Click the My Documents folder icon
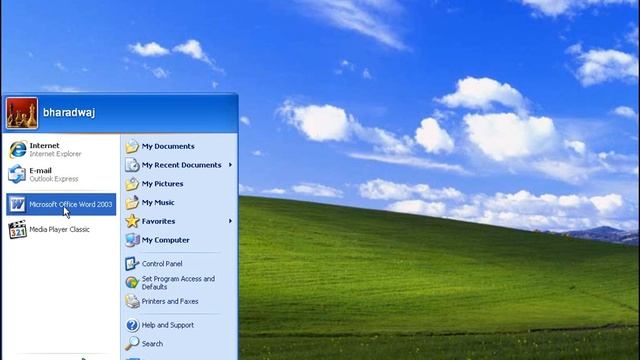640x360 pixels. (132, 146)
